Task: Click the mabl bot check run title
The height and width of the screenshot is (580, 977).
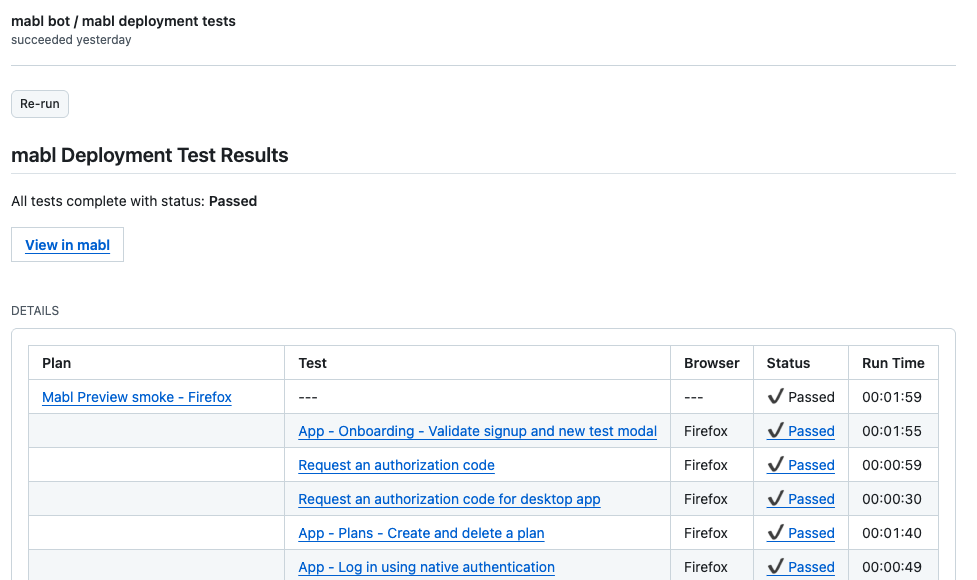Action: tap(123, 20)
